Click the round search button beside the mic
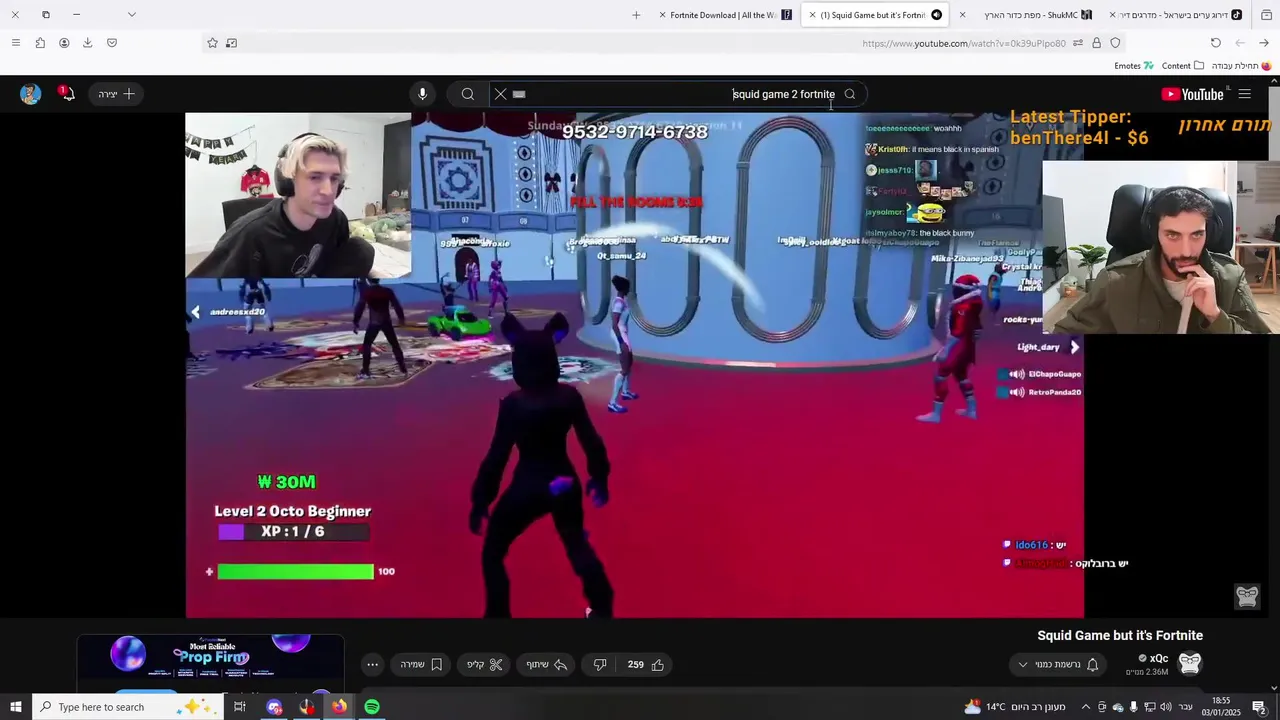The width and height of the screenshot is (1280, 720). (x=467, y=94)
